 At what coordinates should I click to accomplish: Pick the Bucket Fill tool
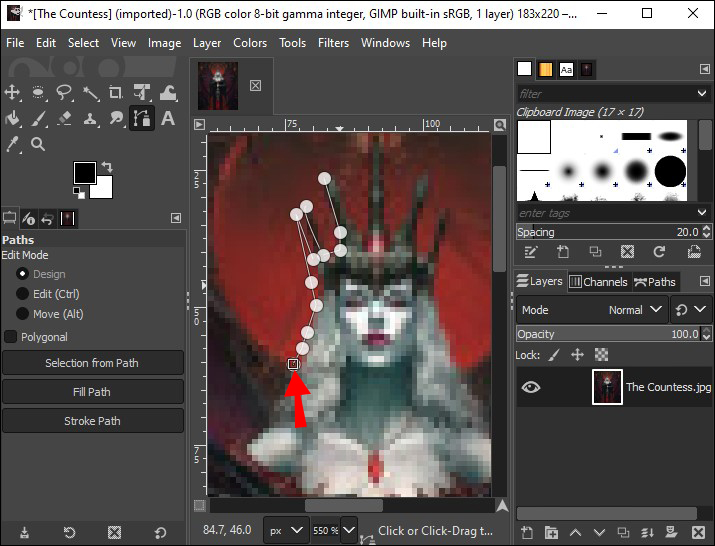coord(13,119)
